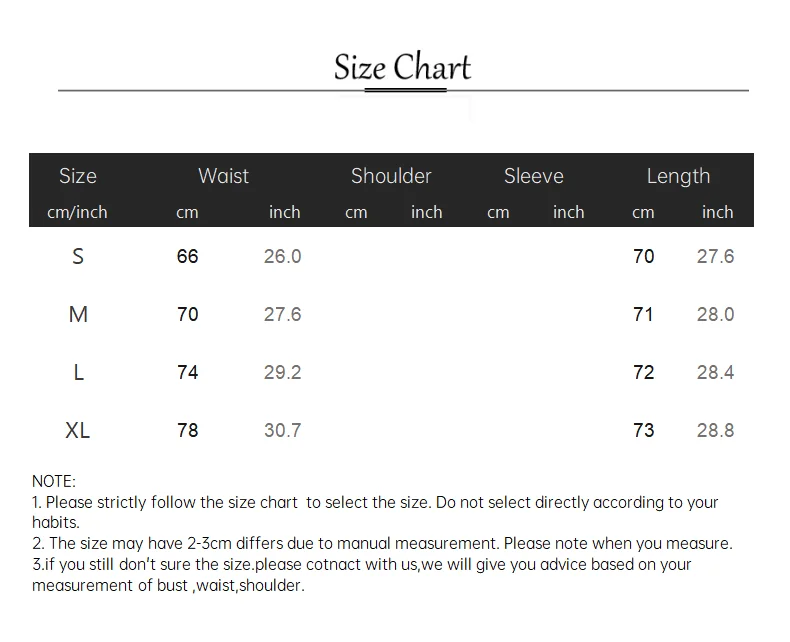The image size is (790, 642).
Task: Select the Length column header
Action: pyautogui.click(x=678, y=176)
